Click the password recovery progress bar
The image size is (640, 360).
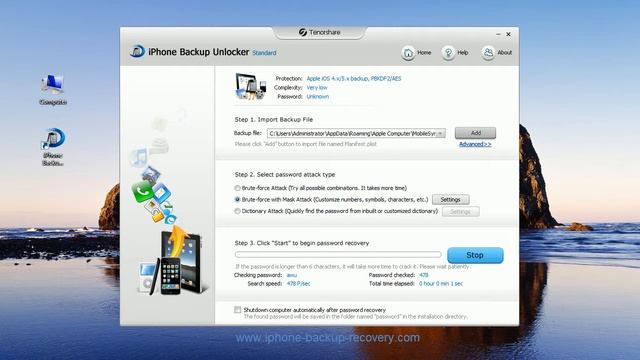pyautogui.click(x=338, y=255)
